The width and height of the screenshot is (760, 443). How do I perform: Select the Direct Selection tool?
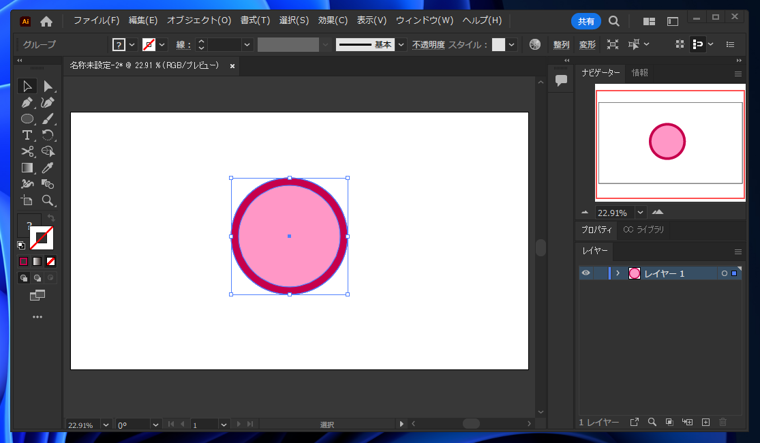pos(47,87)
